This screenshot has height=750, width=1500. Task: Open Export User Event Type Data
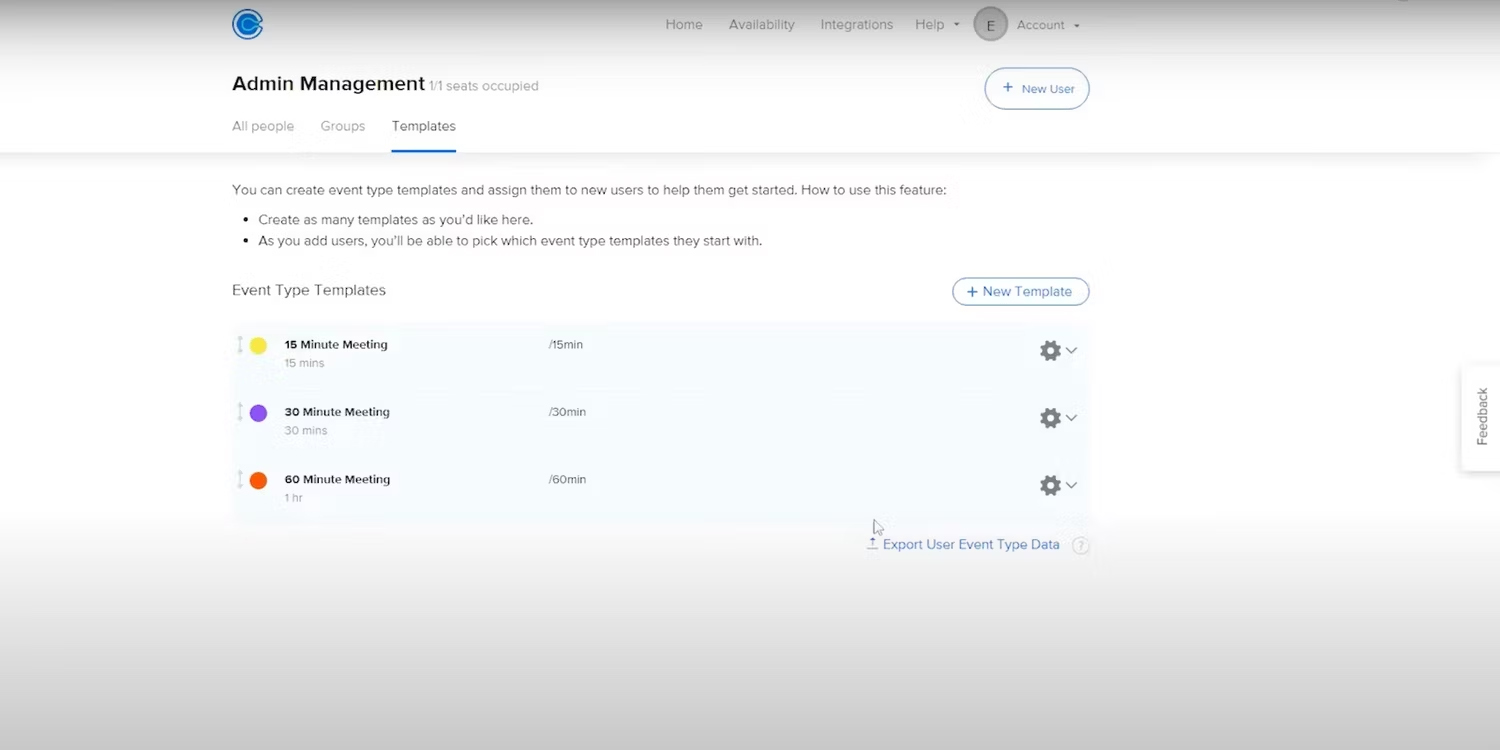point(970,544)
